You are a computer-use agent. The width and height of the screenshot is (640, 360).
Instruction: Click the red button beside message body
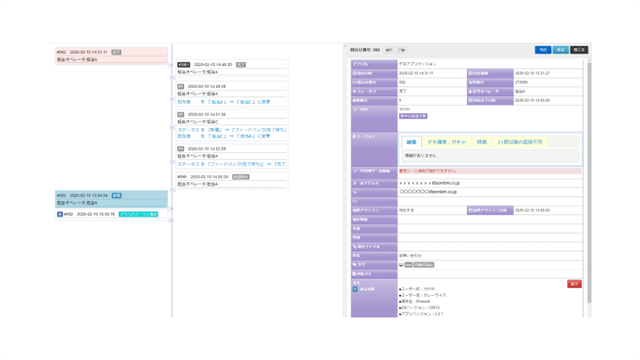[574, 284]
